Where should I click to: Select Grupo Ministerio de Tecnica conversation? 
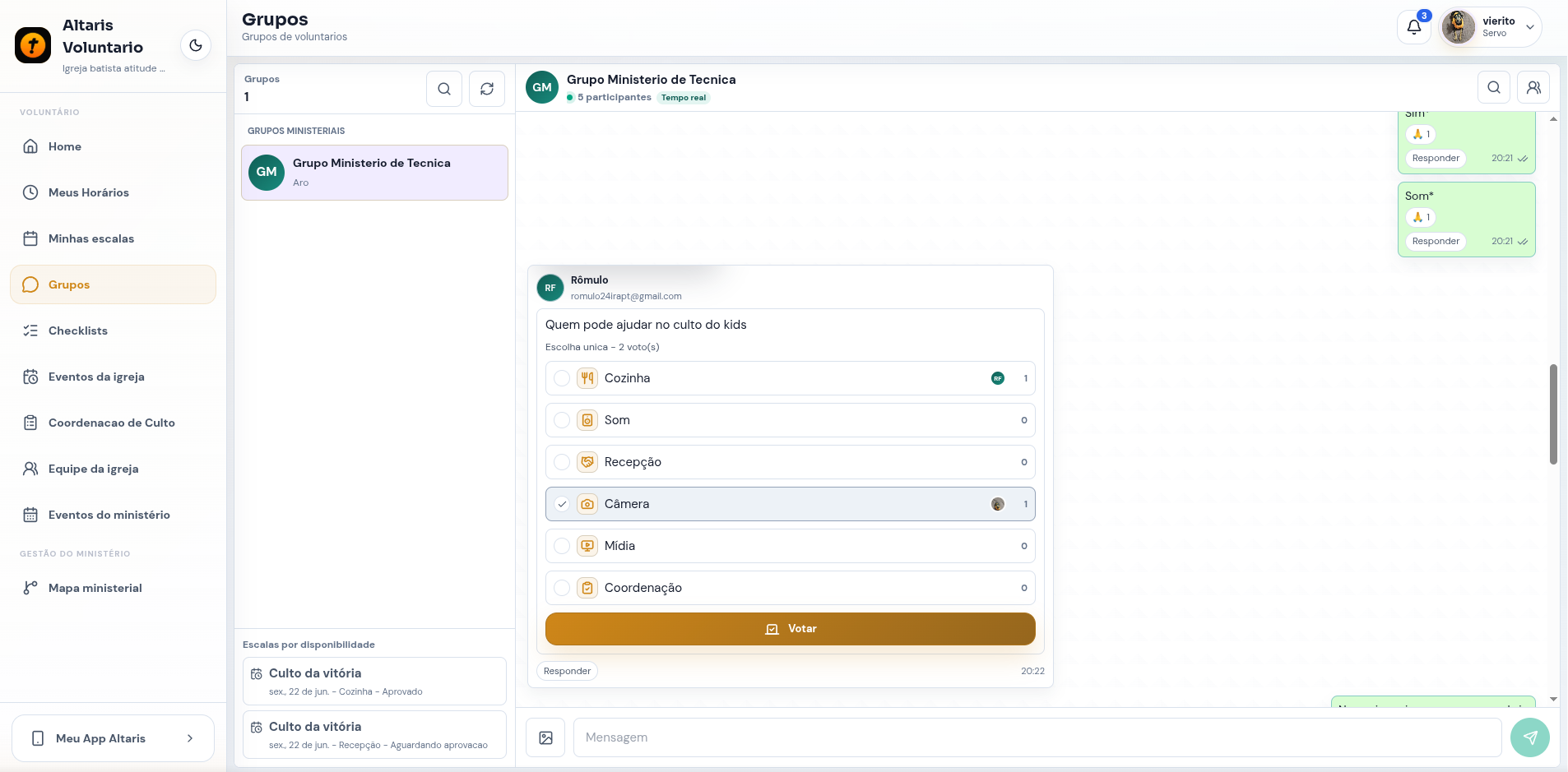[x=374, y=173]
